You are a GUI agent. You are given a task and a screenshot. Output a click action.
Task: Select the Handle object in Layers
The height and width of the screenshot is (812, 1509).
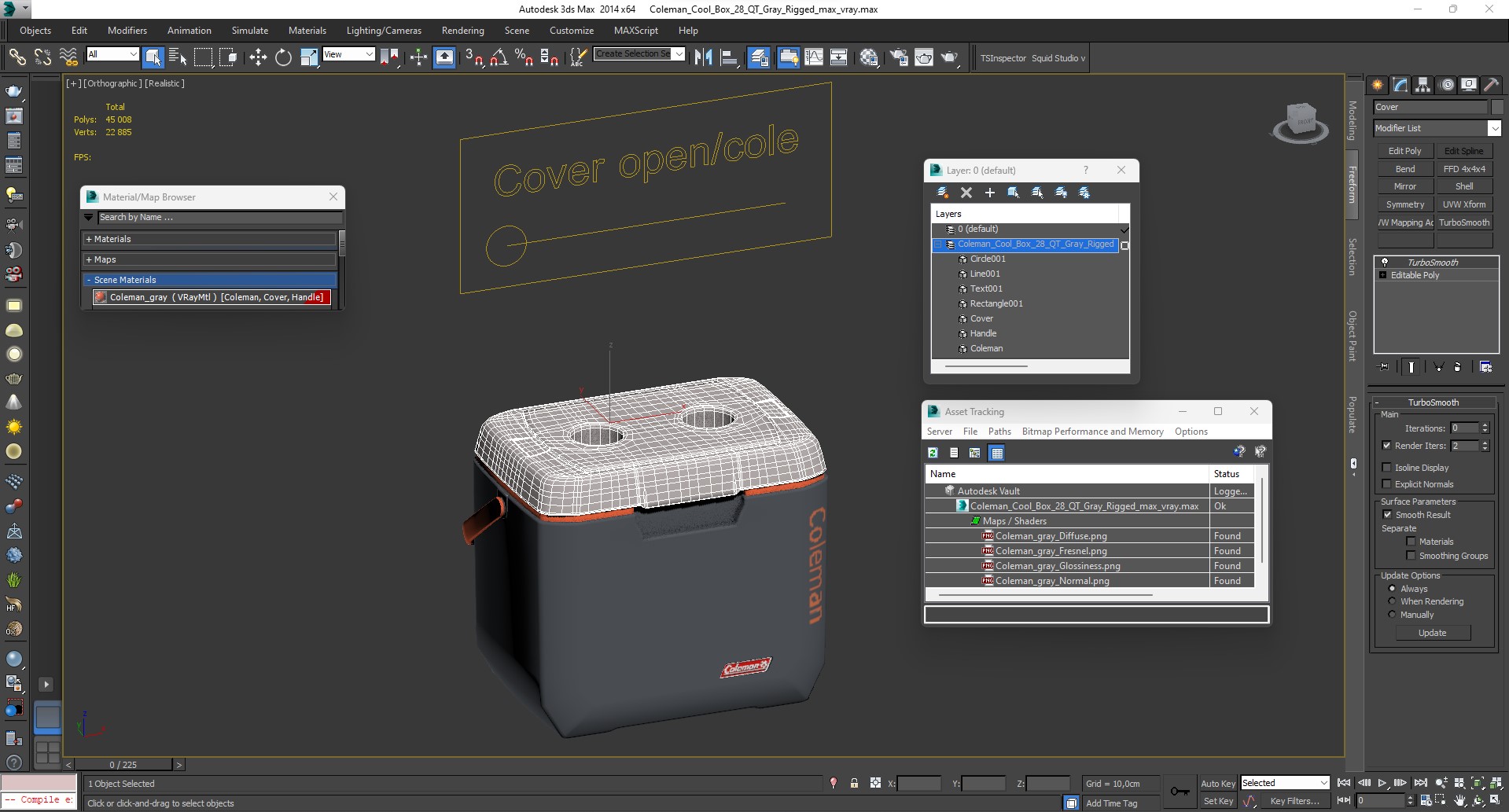click(x=983, y=333)
